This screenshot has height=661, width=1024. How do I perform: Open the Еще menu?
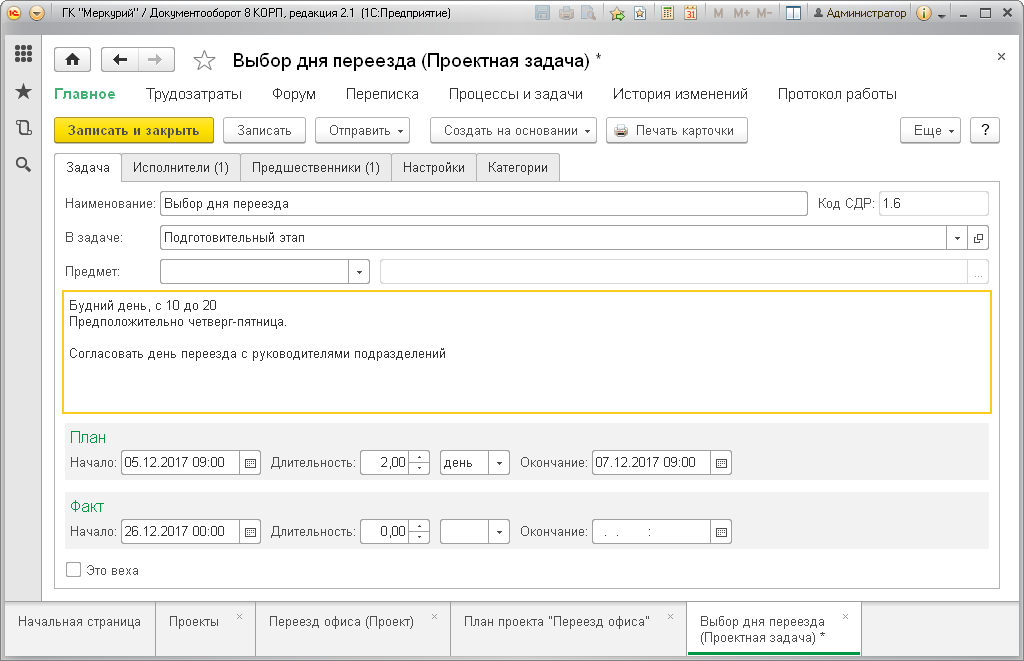[931, 131]
